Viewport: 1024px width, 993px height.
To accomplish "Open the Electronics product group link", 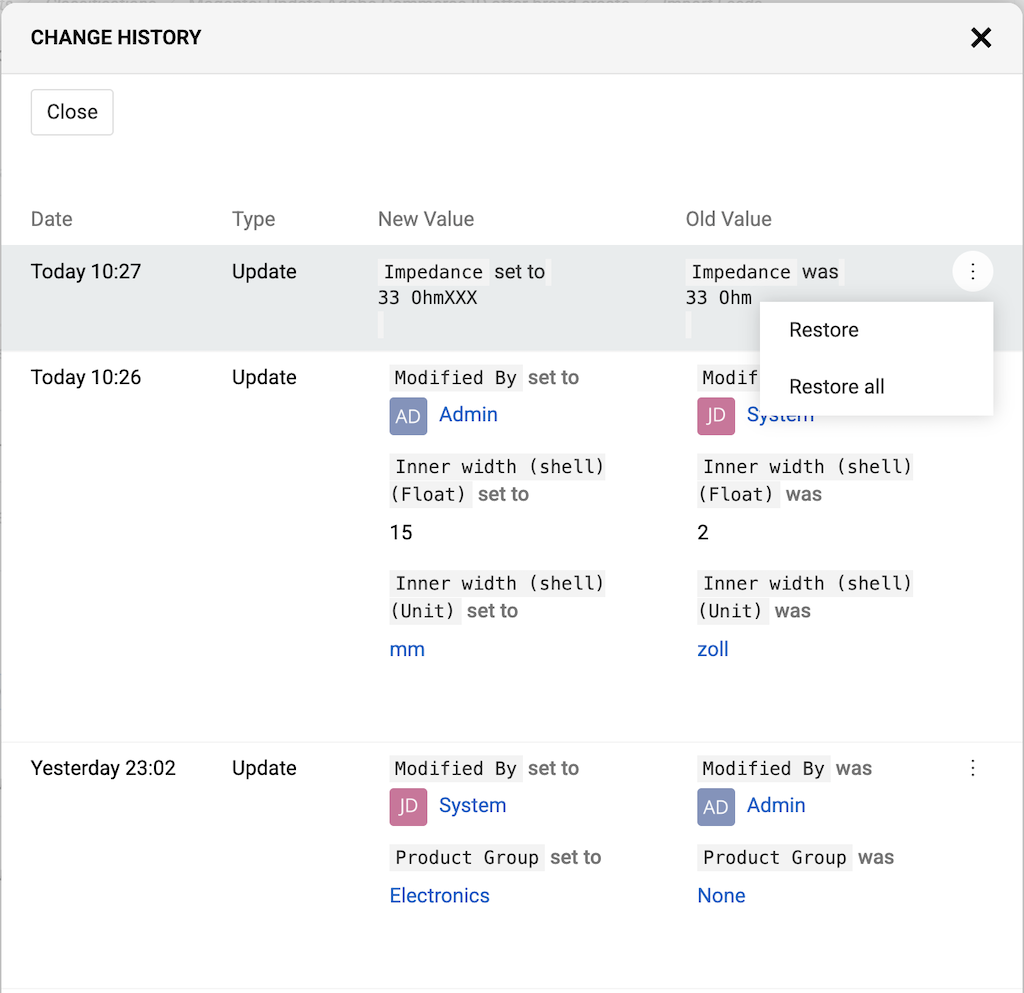I will (x=440, y=896).
